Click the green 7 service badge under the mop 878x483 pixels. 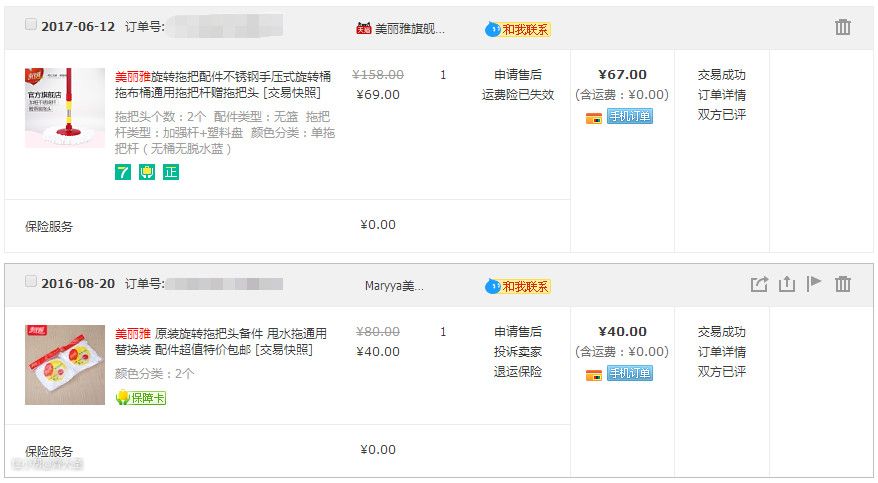(x=123, y=172)
